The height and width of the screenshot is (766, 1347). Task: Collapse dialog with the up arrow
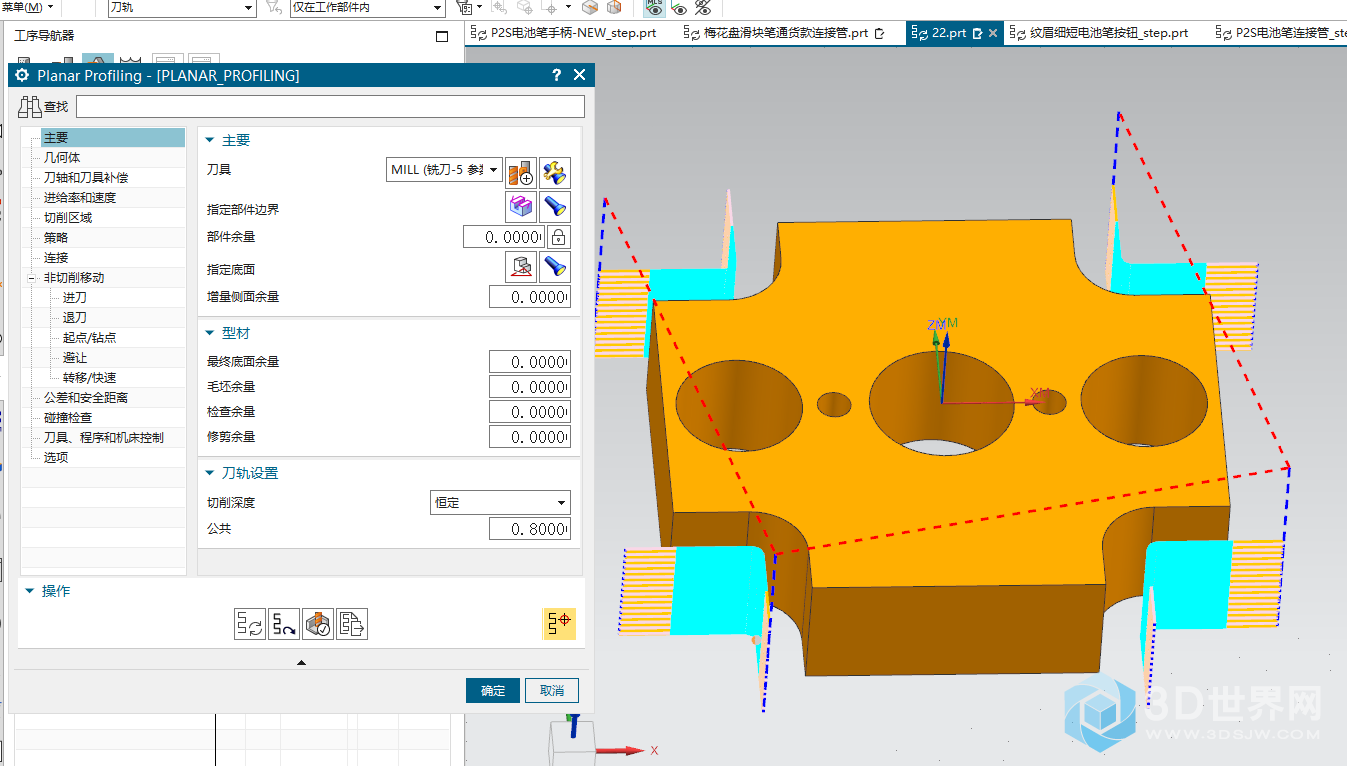click(301, 662)
